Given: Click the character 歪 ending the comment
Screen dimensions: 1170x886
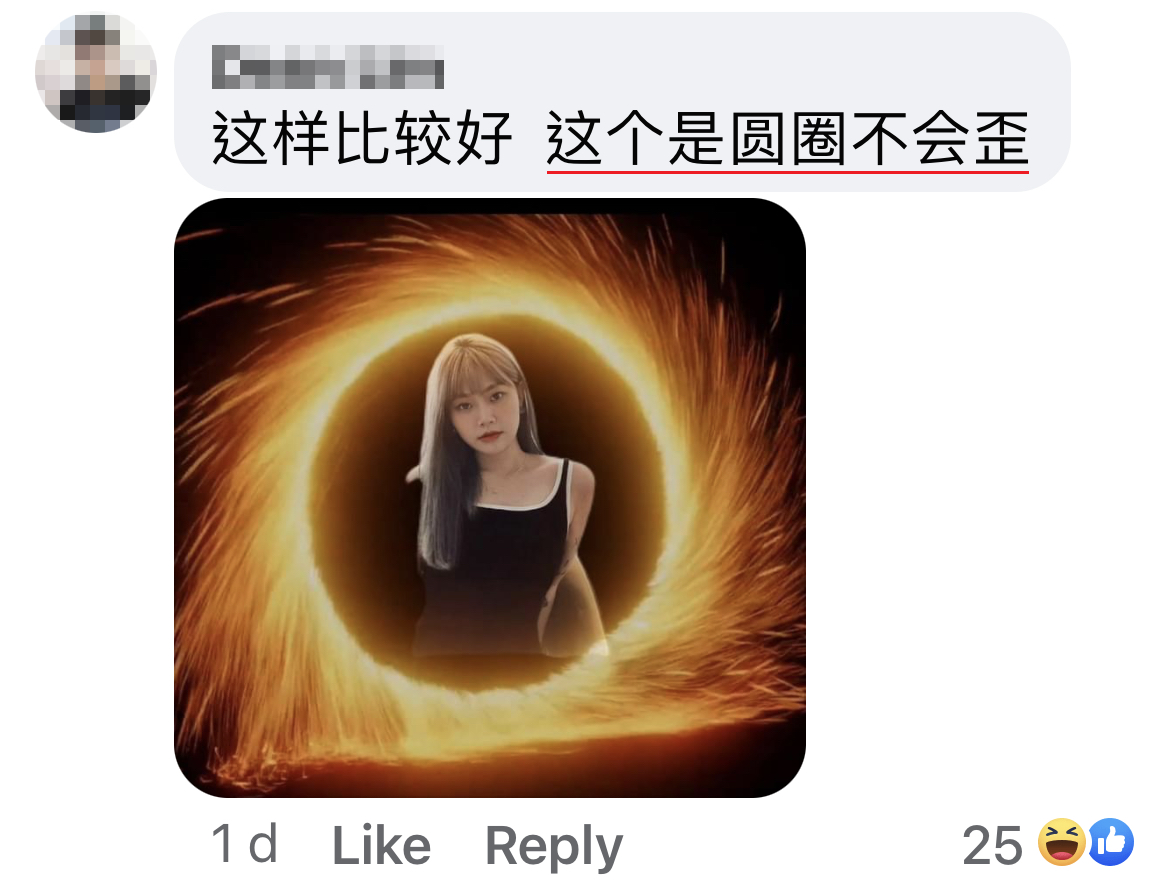Looking at the screenshot, I should tap(1001, 139).
